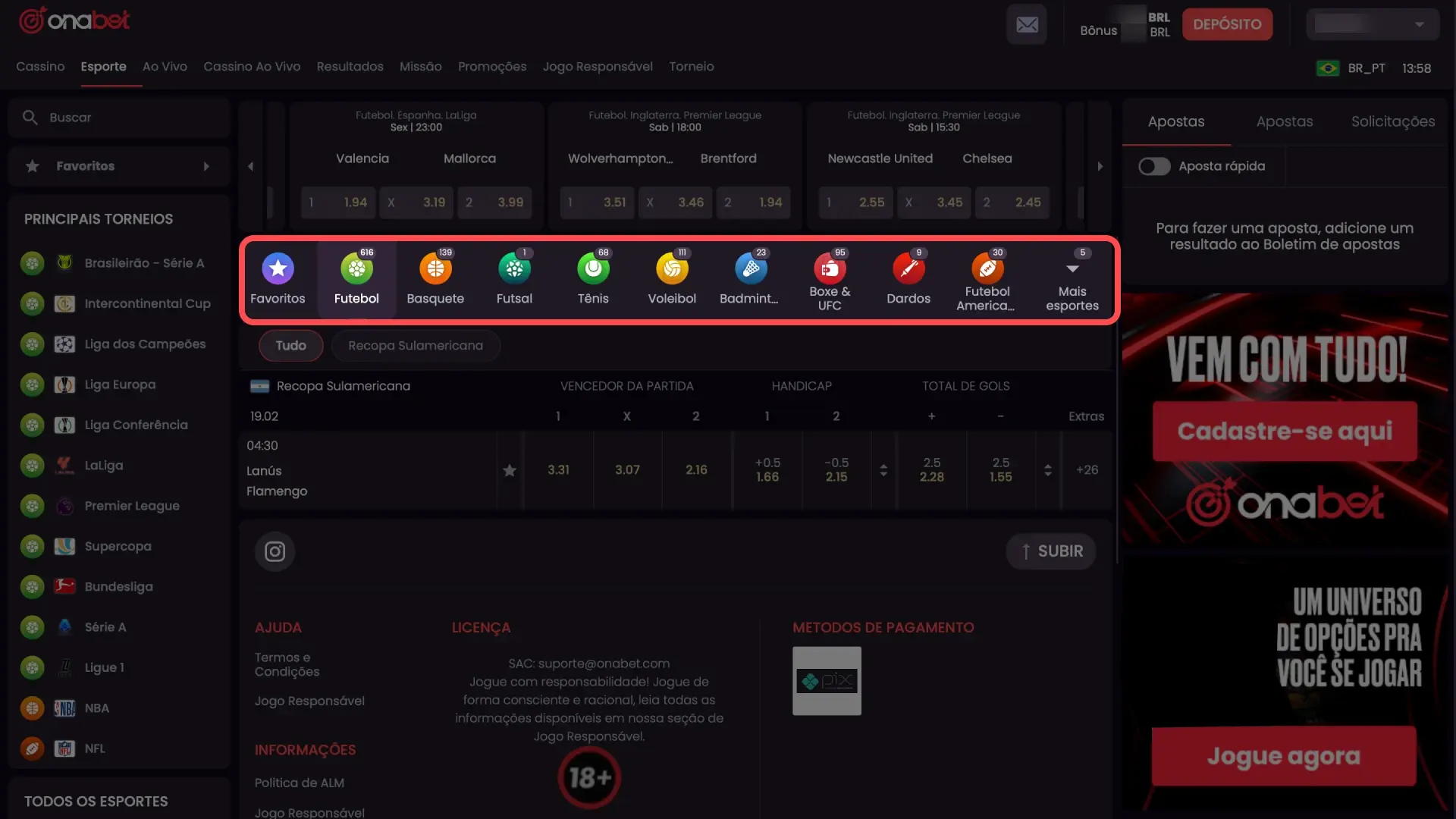Select the Boxe & UFC sport icon
This screenshot has width=1456, height=819.
pyautogui.click(x=830, y=268)
